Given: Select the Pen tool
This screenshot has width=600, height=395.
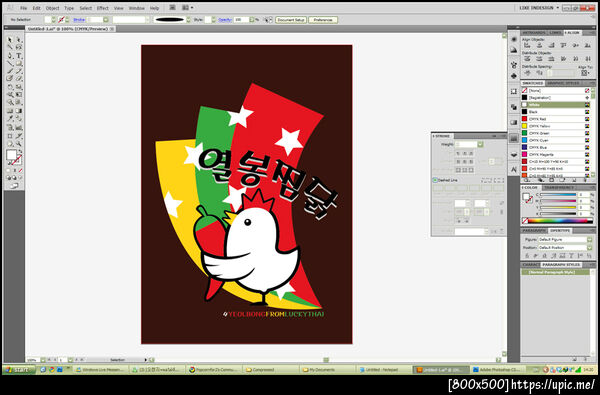Looking at the screenshot, I should [10, 55].
